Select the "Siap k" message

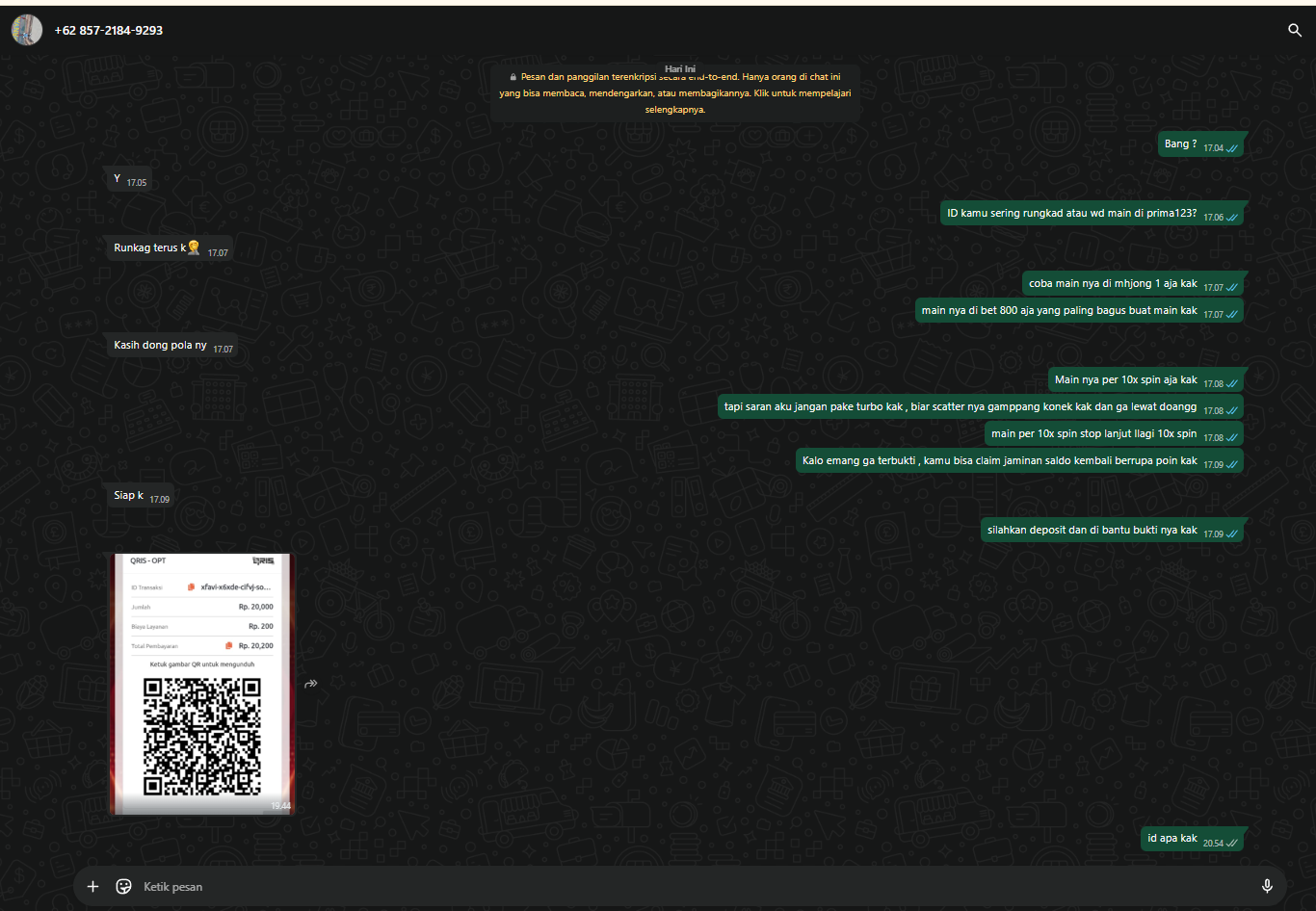(142, 496)
